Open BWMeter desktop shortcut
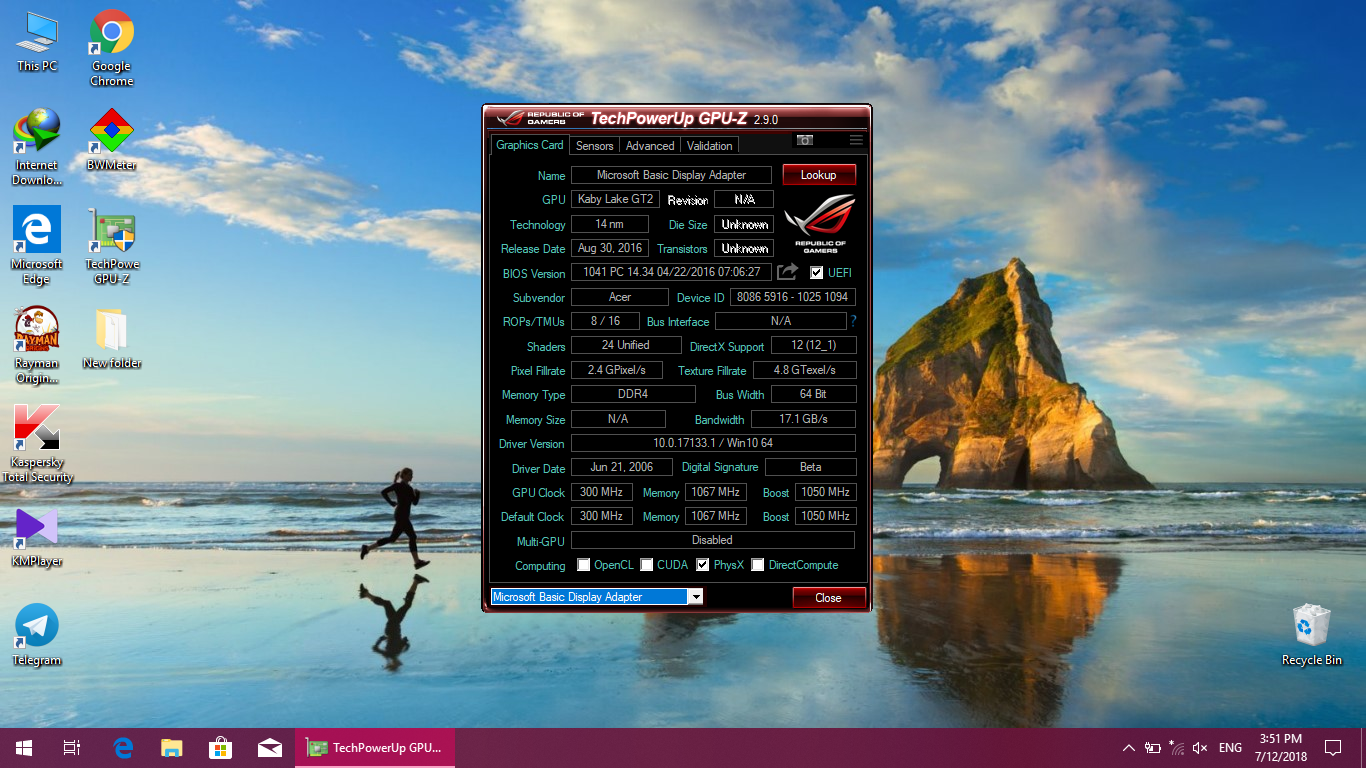This screenshot has height=768, width=1366. [x=112, y=140]
